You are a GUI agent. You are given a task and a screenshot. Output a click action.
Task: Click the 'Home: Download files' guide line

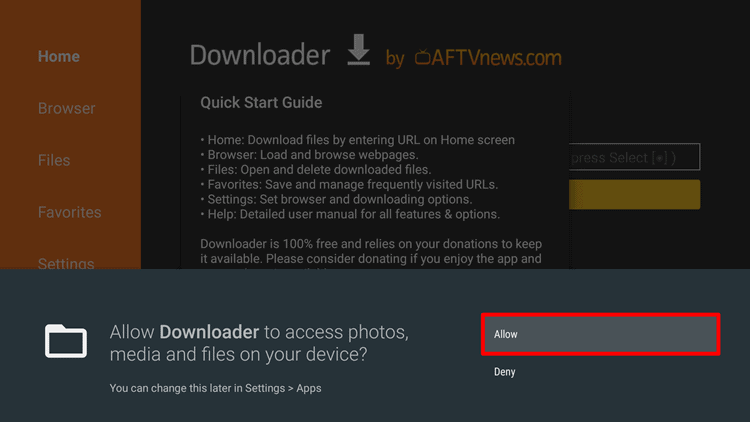(357, 140)
